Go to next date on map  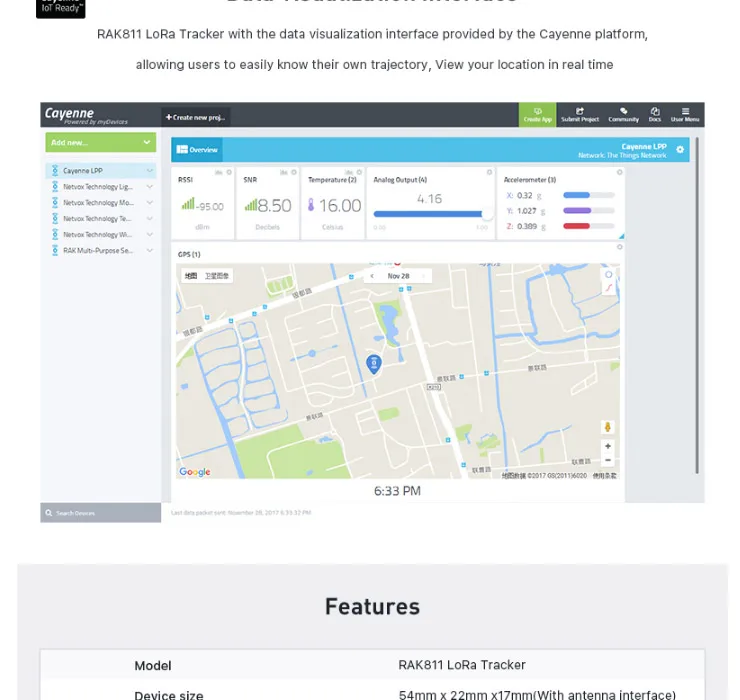423,276
